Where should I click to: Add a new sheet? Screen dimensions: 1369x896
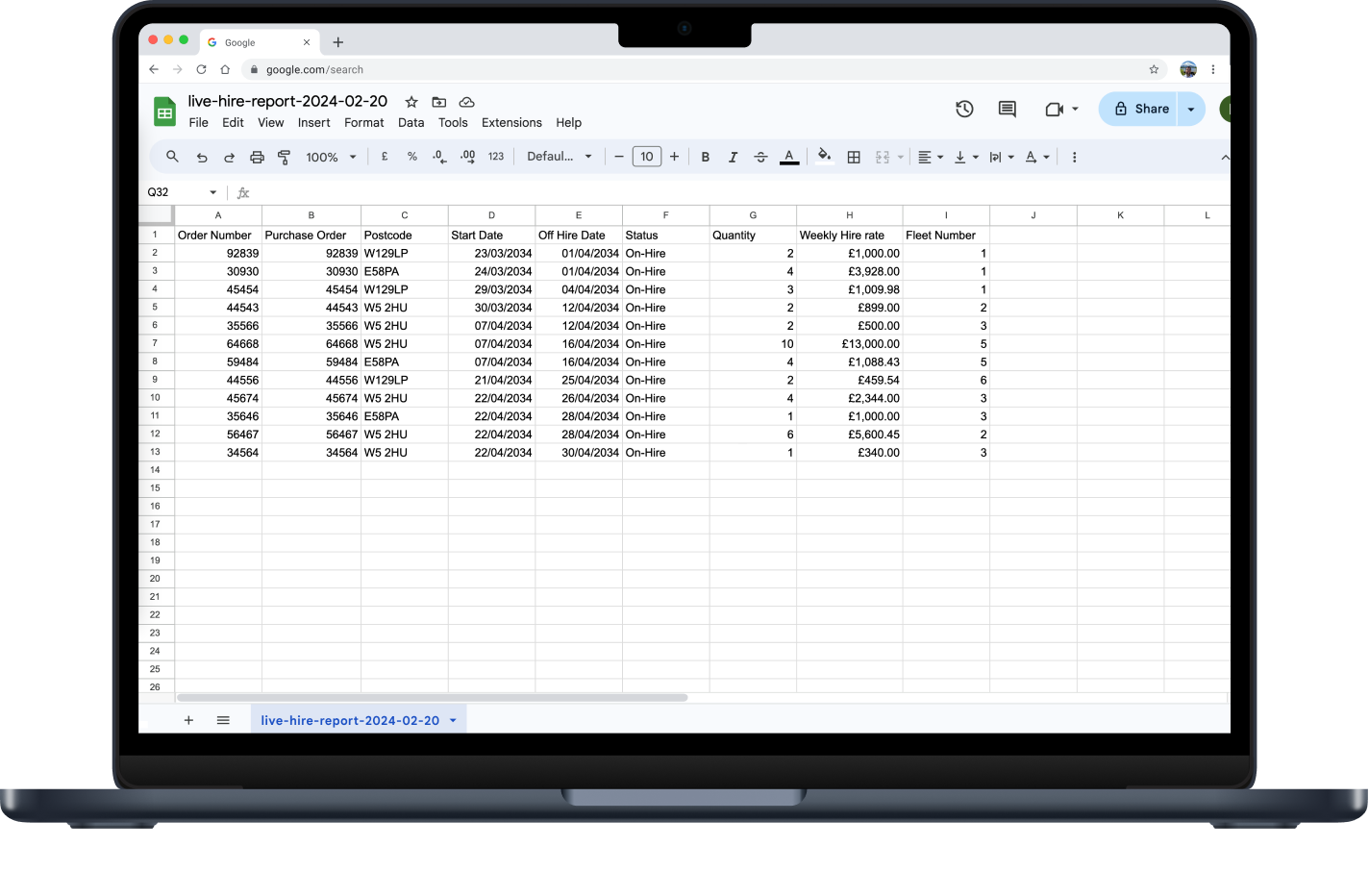coord(188,720)
